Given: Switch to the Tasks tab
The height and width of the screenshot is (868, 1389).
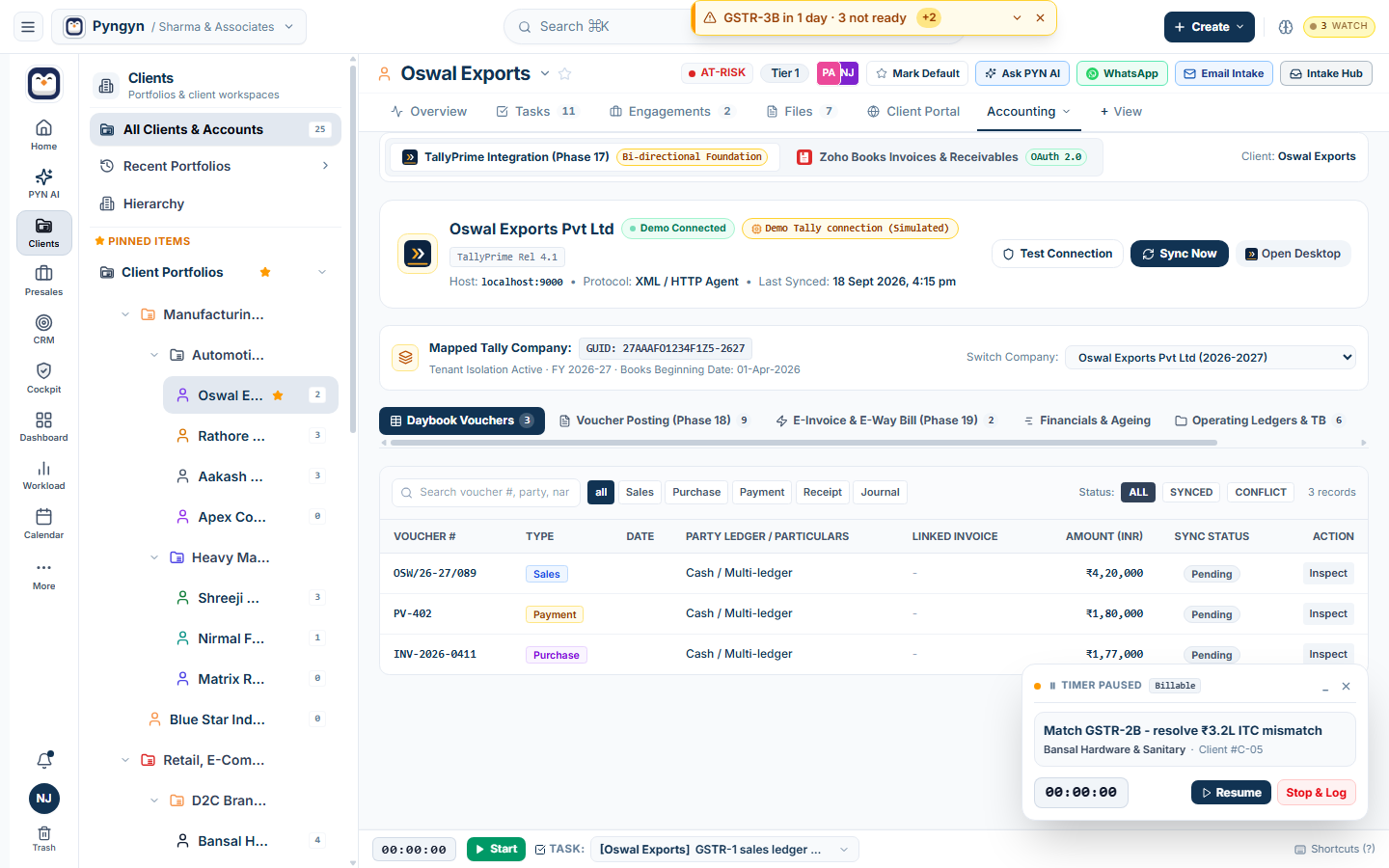Looking at the screenshot, I should click(535, 112).
